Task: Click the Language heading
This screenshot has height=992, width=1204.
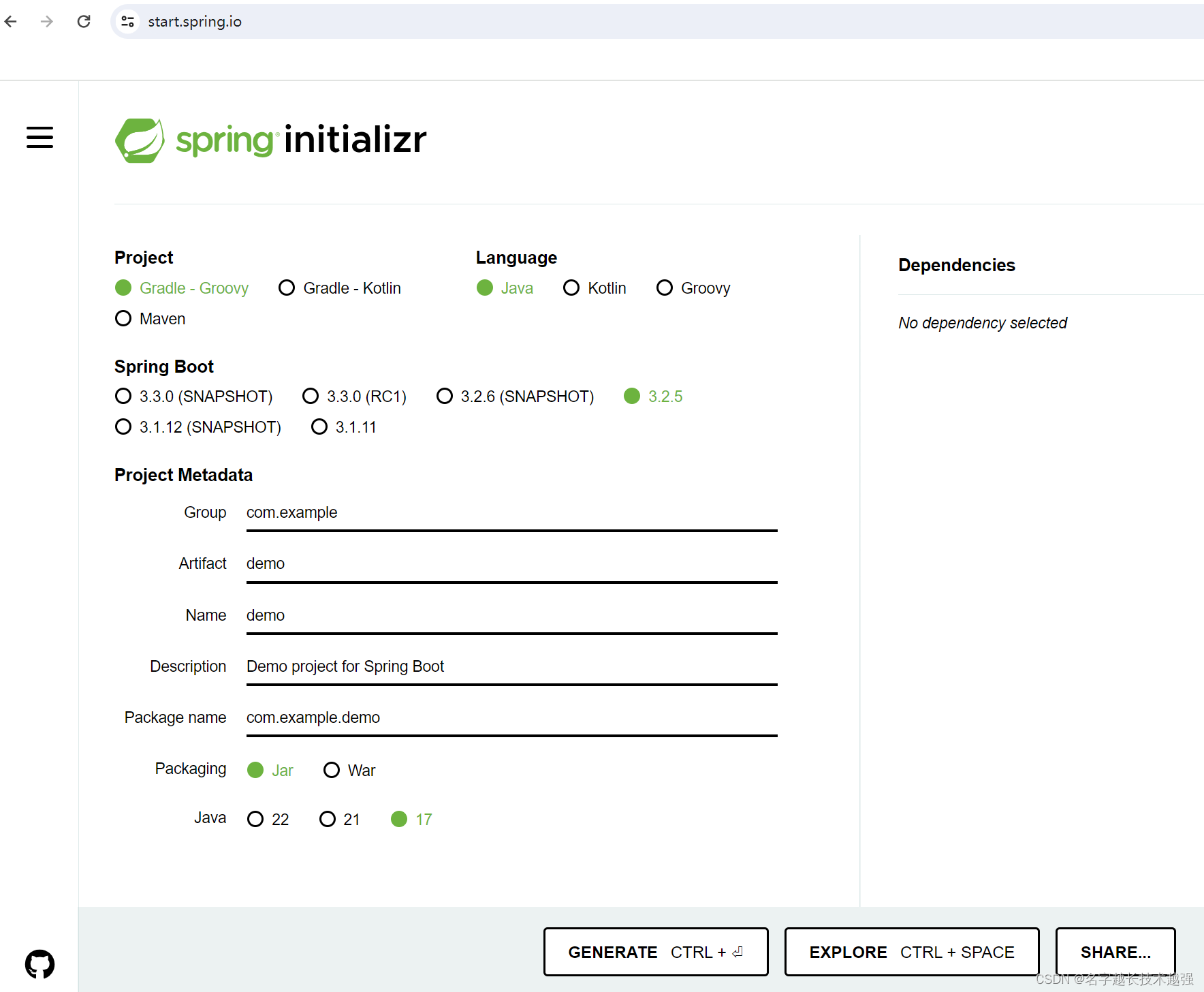Action: tap(516, 258)
